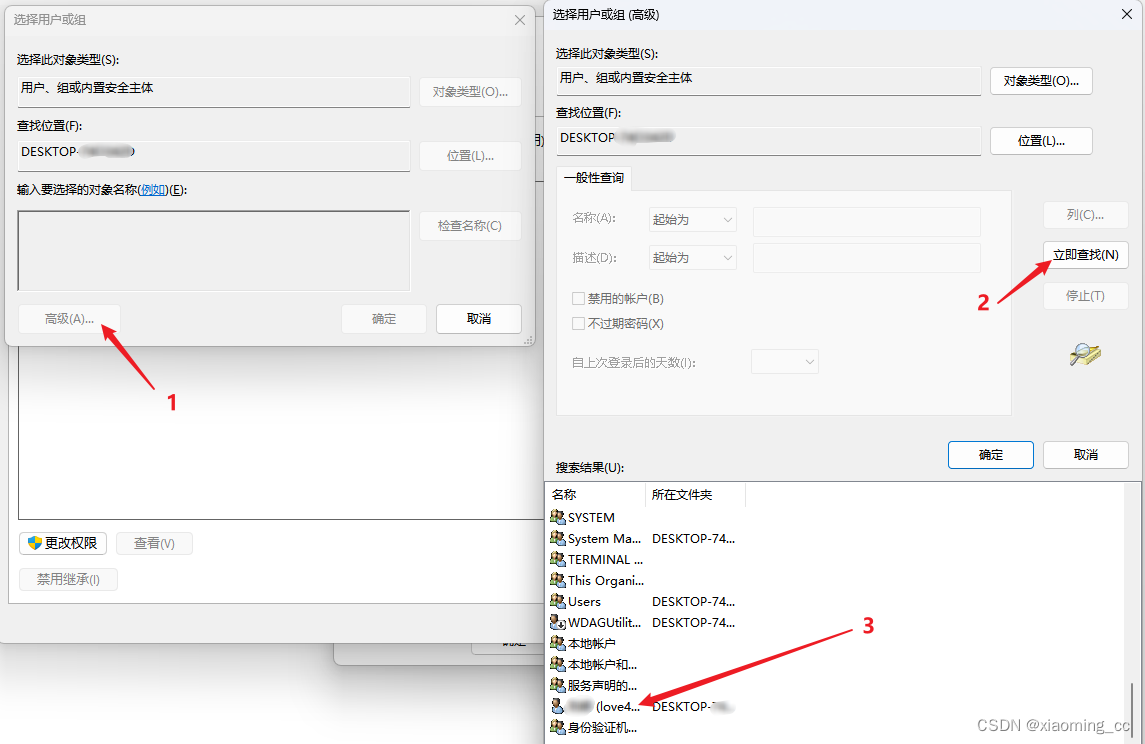Click the 描述(D) text field
The width and height of the screenshot is (1145, 744).
pos(867,258)
